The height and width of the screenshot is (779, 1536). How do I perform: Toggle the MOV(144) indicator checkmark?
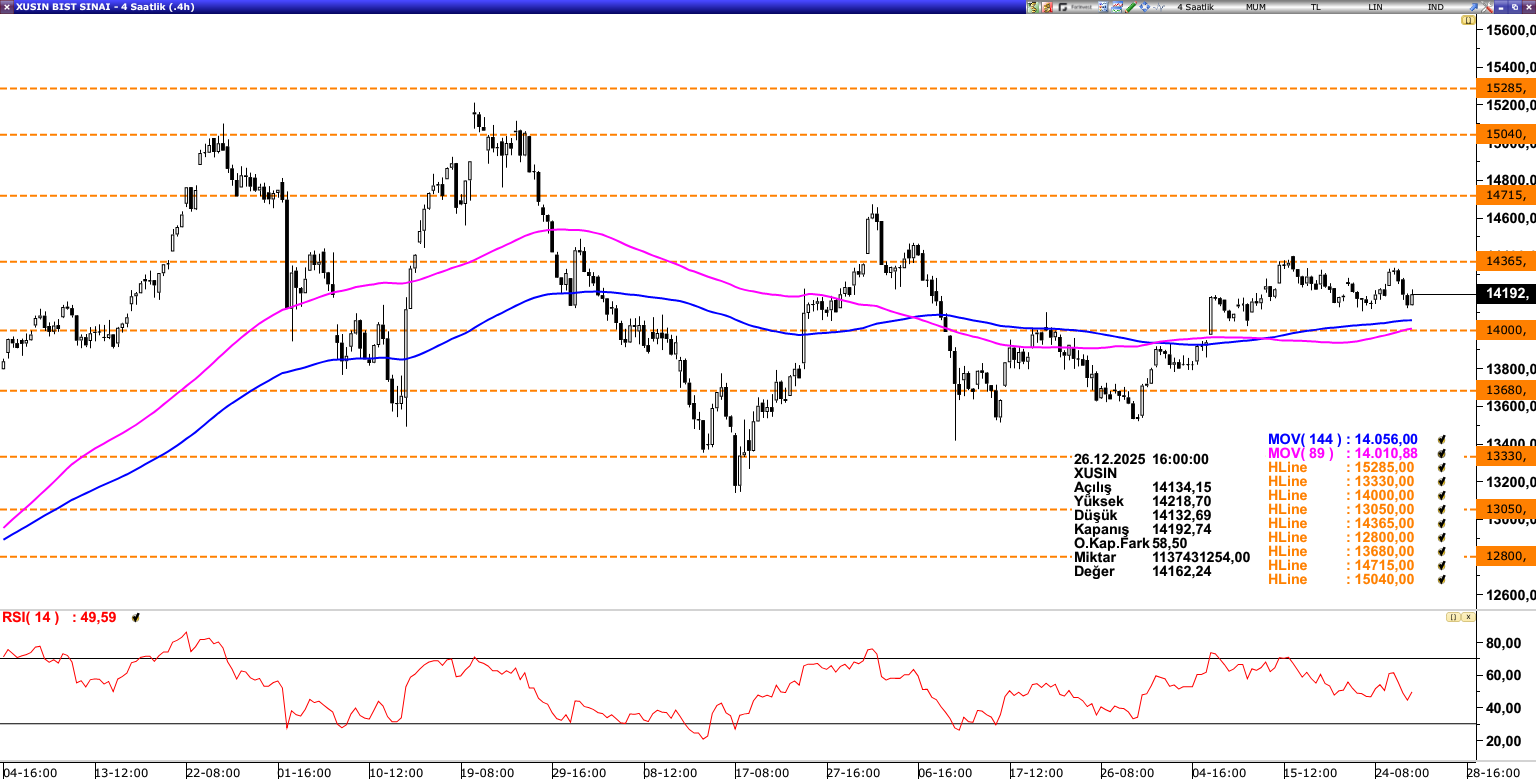[1441, 439]
